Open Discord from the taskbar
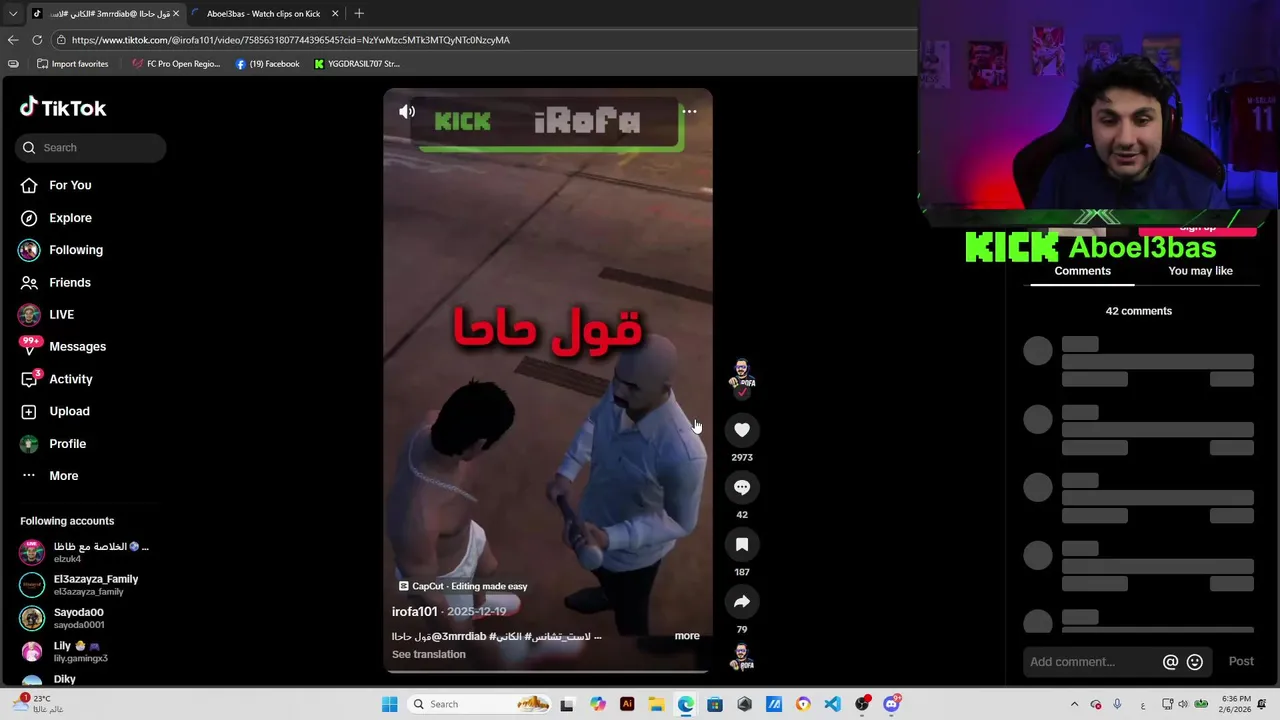Viewport: 1280px width, 720px height. [891, 704]
